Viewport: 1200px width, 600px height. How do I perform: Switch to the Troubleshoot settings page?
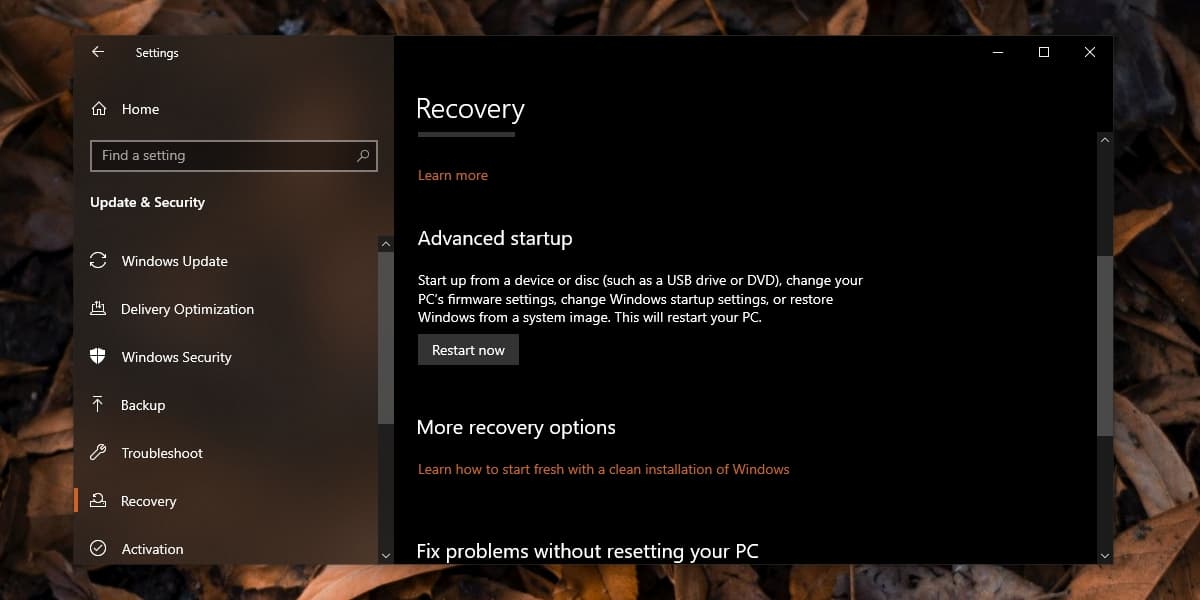pos(160,453)
